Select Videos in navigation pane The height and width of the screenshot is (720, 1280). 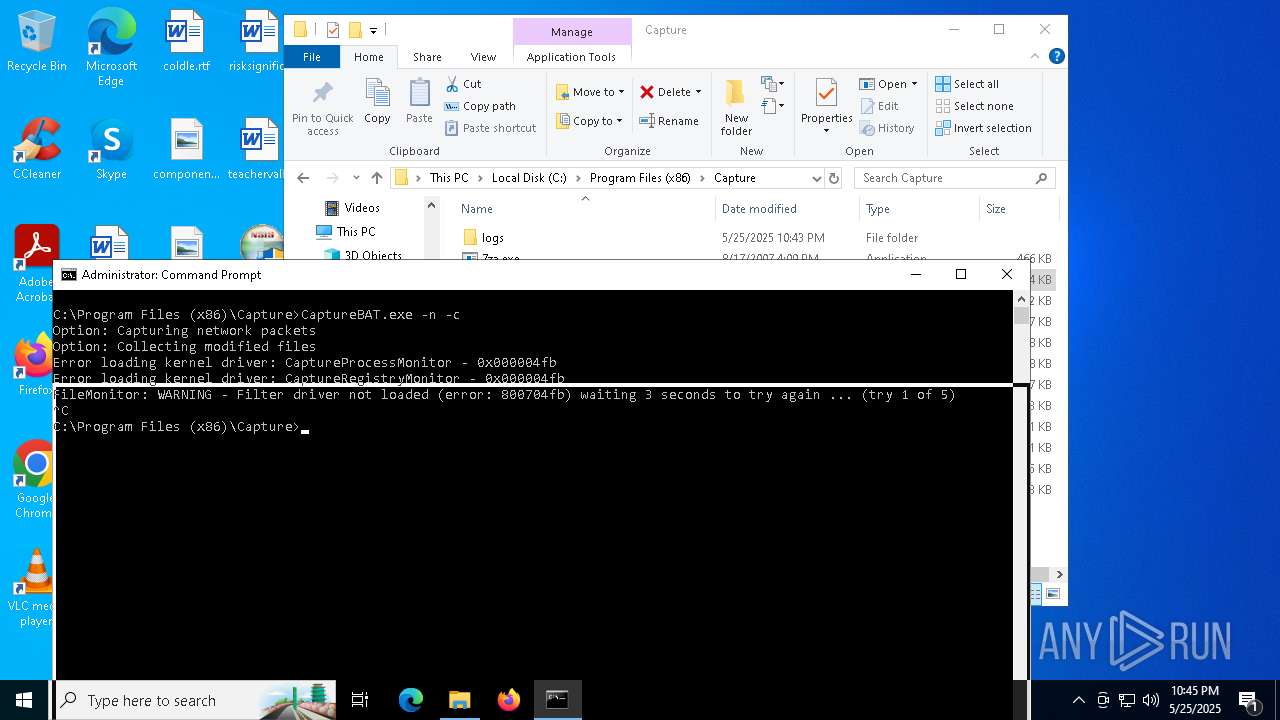[362, 208]
